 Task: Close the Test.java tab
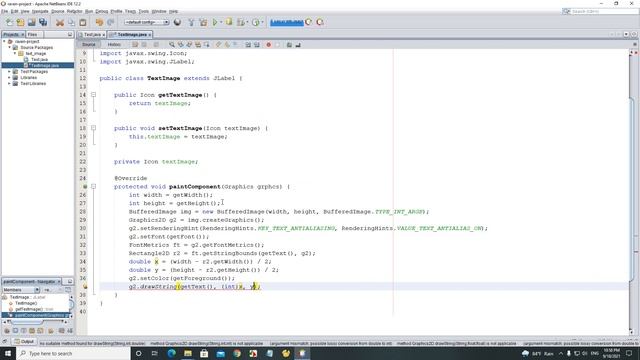click(104, 35)
